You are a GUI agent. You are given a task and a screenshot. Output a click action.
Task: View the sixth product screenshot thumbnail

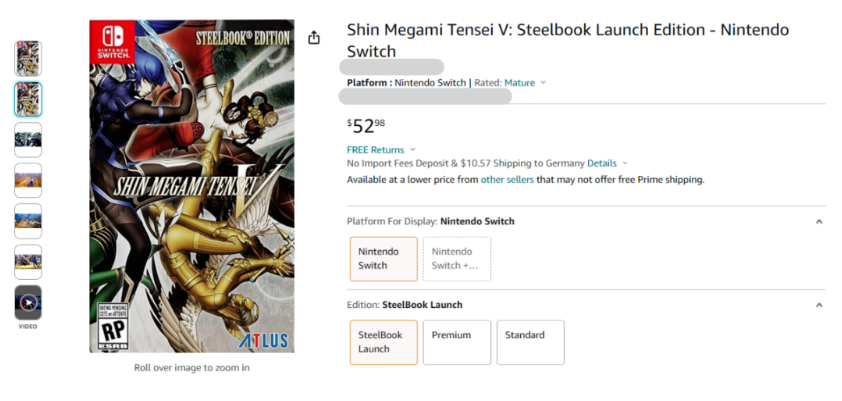point(28,261)
